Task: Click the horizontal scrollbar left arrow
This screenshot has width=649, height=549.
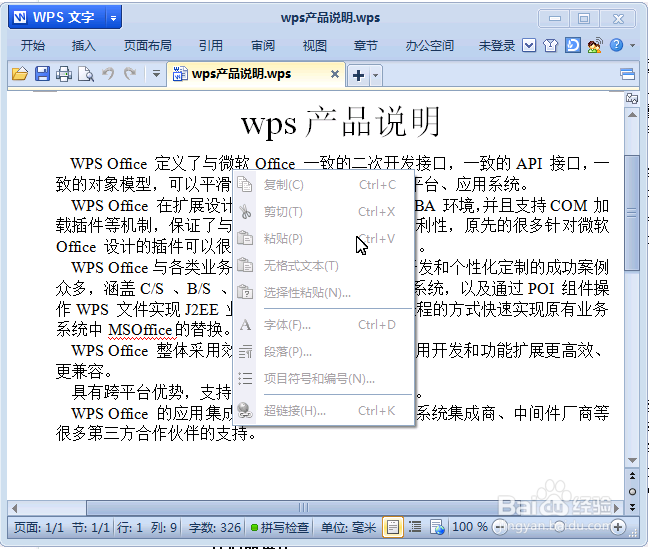Action: click(x=15, y=508)
